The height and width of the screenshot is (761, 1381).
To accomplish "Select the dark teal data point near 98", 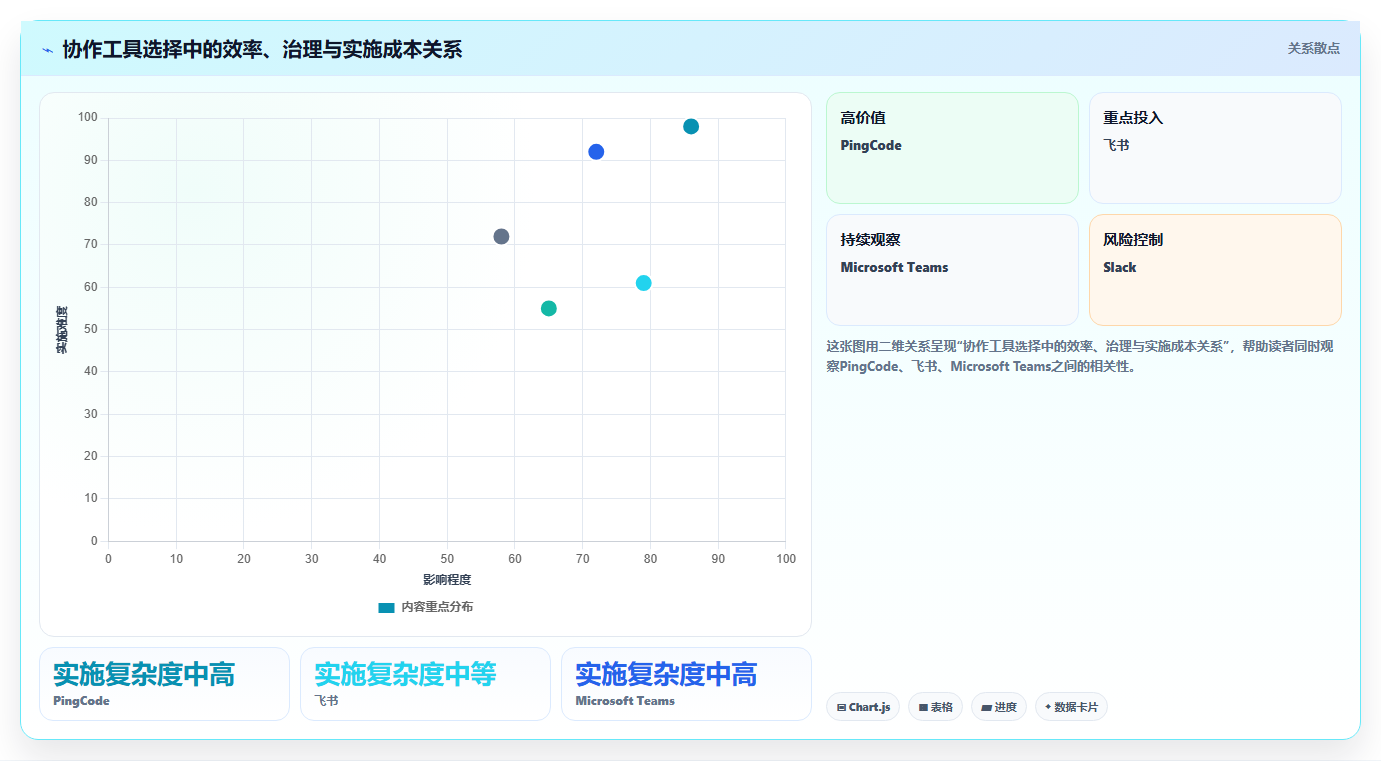I will (691, 126).
